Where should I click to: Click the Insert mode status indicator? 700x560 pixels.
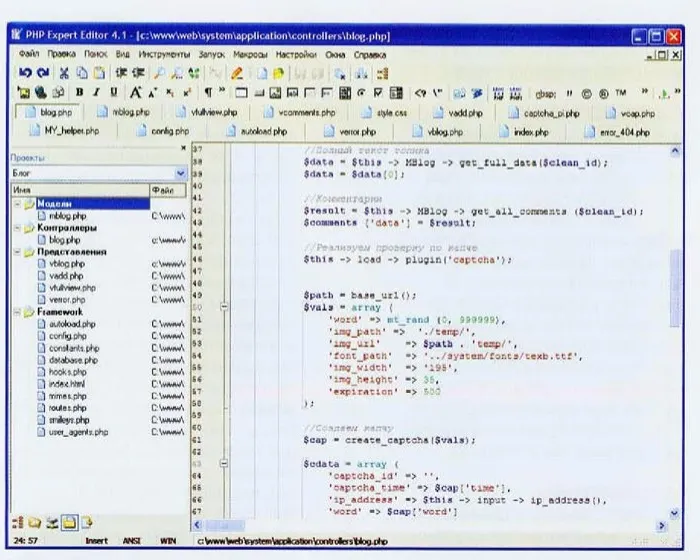tap(96, 541)
